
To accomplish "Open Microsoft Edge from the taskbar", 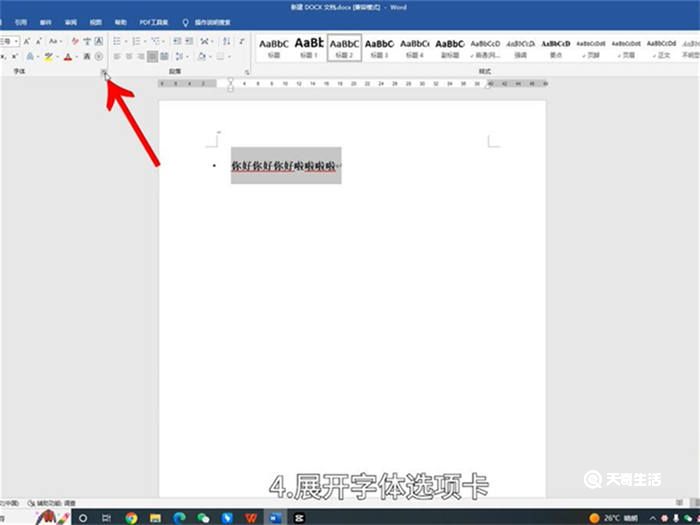I will click(179, 518).
